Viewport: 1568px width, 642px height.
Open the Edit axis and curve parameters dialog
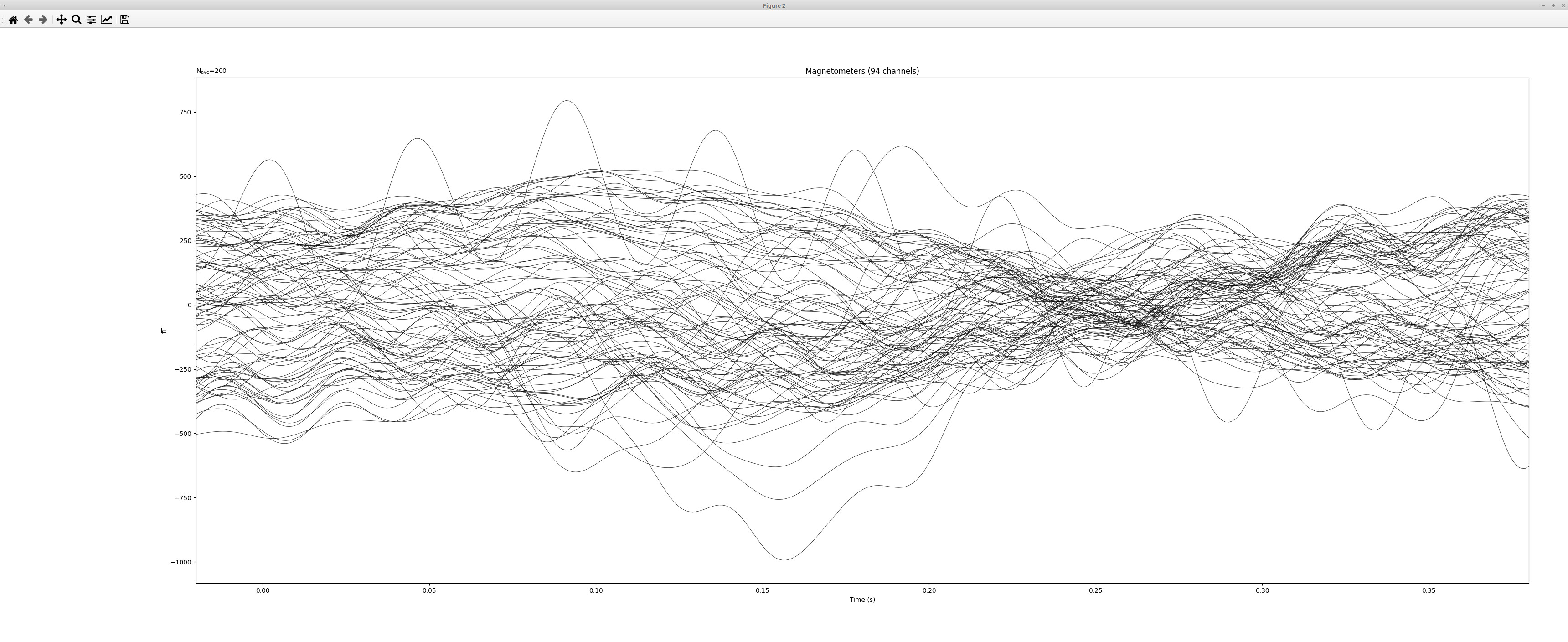coord(107,20)
